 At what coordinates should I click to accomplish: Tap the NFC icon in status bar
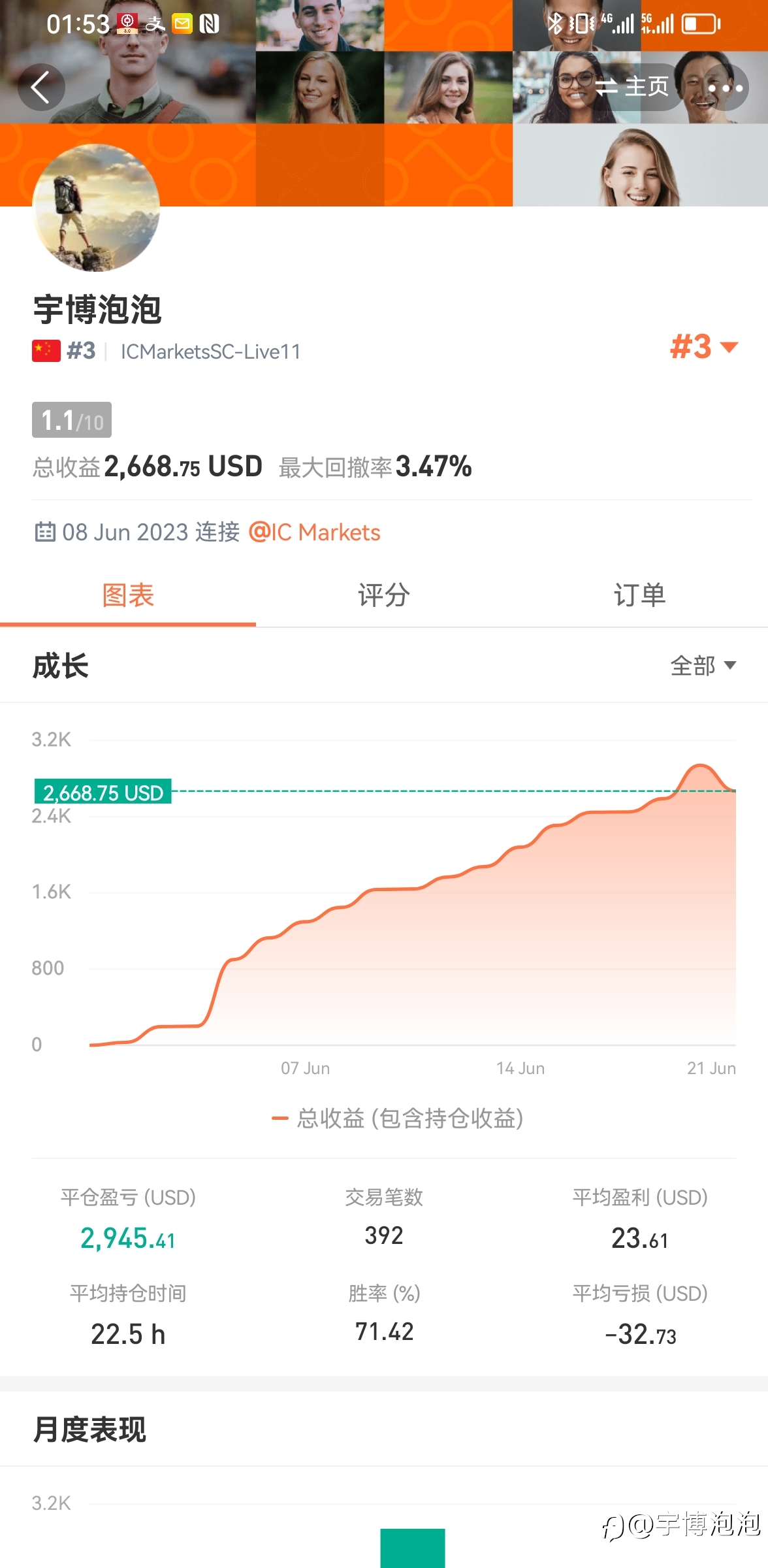(x=210, y=25)
